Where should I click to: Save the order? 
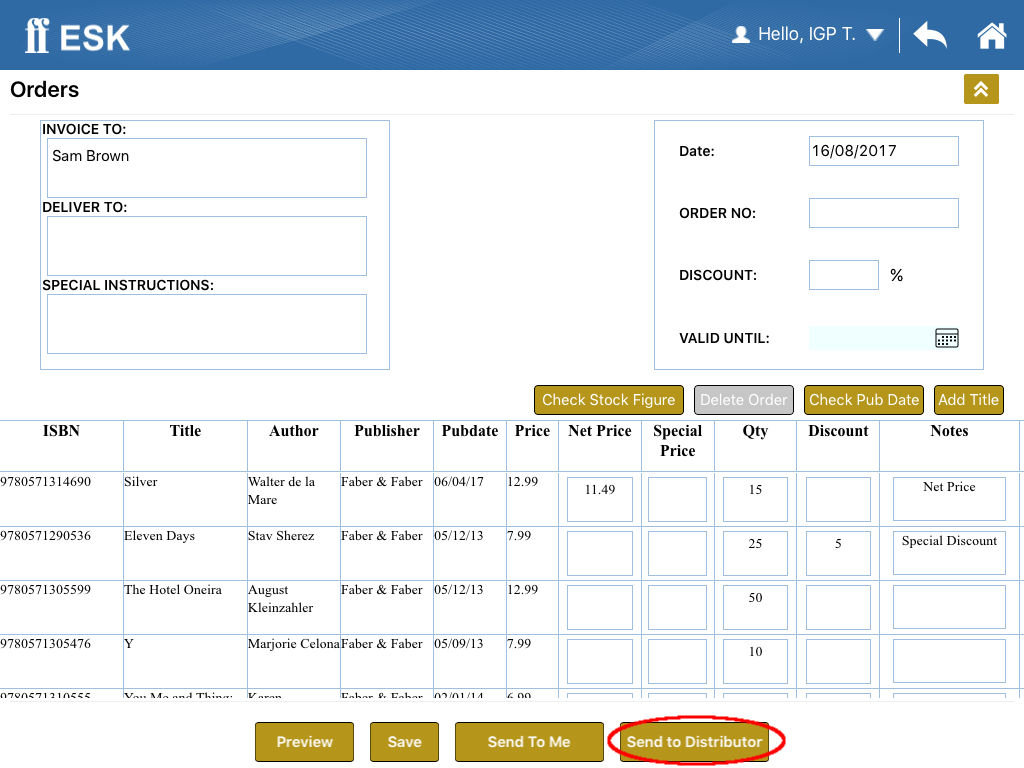(x=404, y=742)
